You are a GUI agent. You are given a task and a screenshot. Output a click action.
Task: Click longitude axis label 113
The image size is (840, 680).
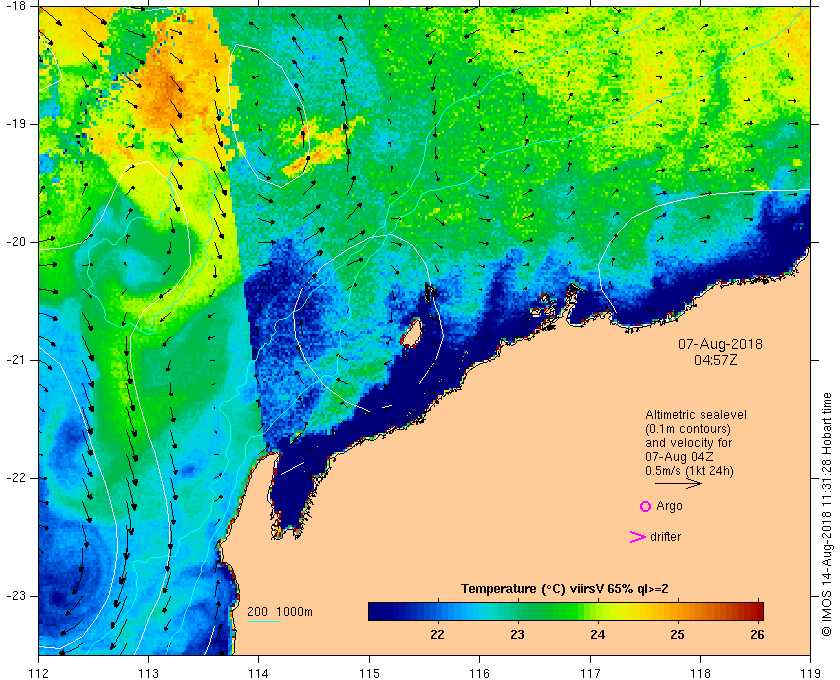(x=148, y=672)
